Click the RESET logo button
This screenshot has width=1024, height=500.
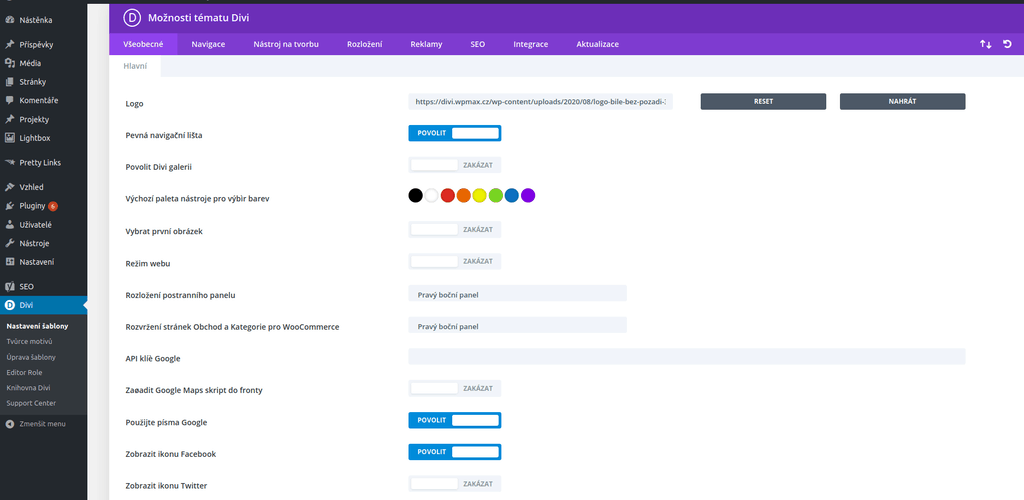click(x=763, y=102)
